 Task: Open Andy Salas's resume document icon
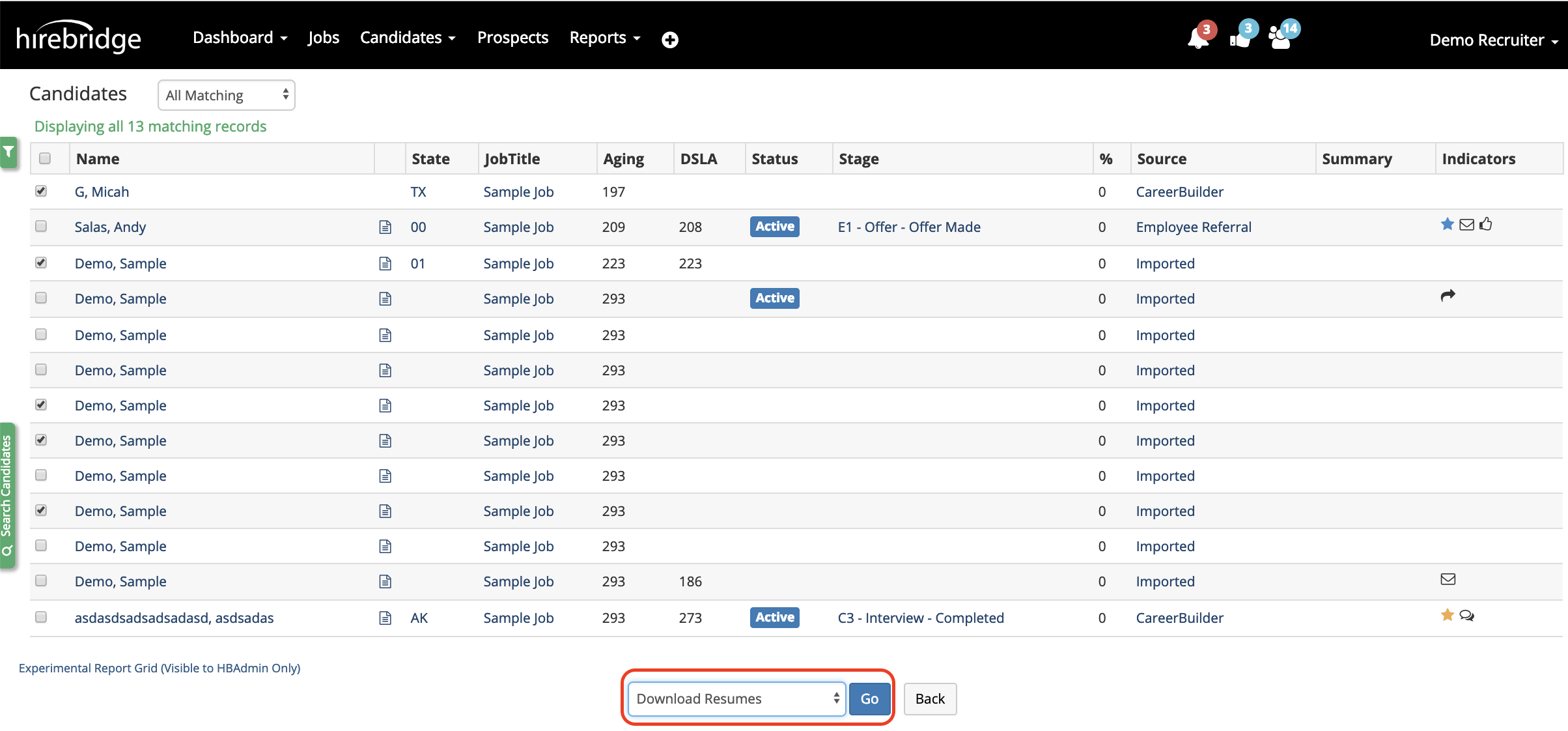(385, 227)
